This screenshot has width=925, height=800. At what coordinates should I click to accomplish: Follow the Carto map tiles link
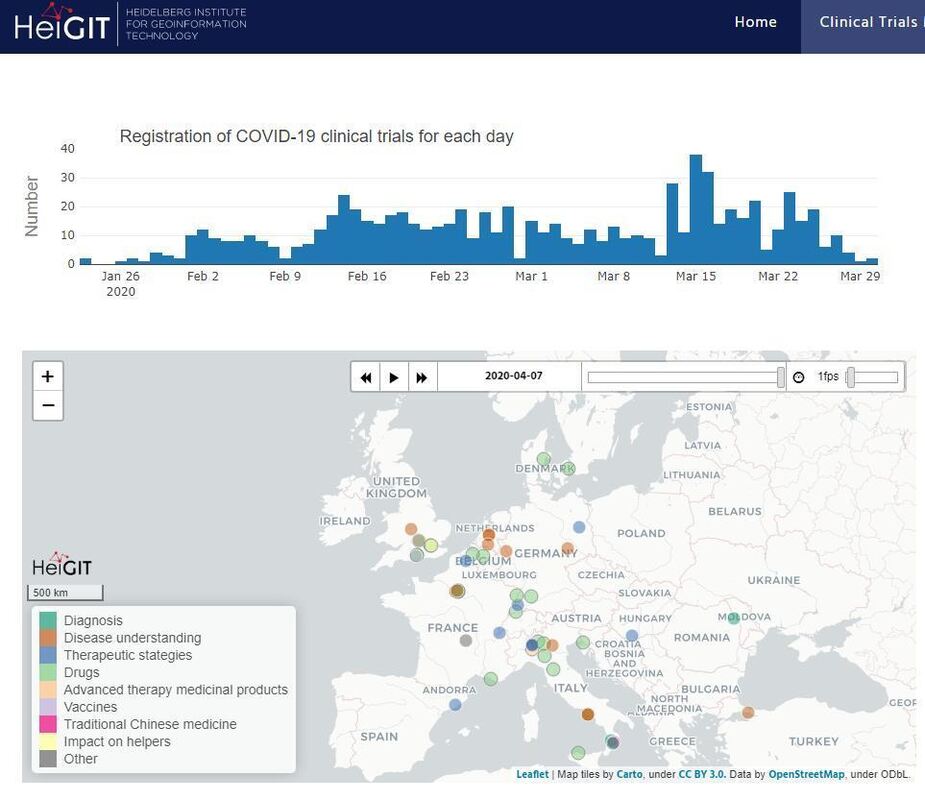629,774
